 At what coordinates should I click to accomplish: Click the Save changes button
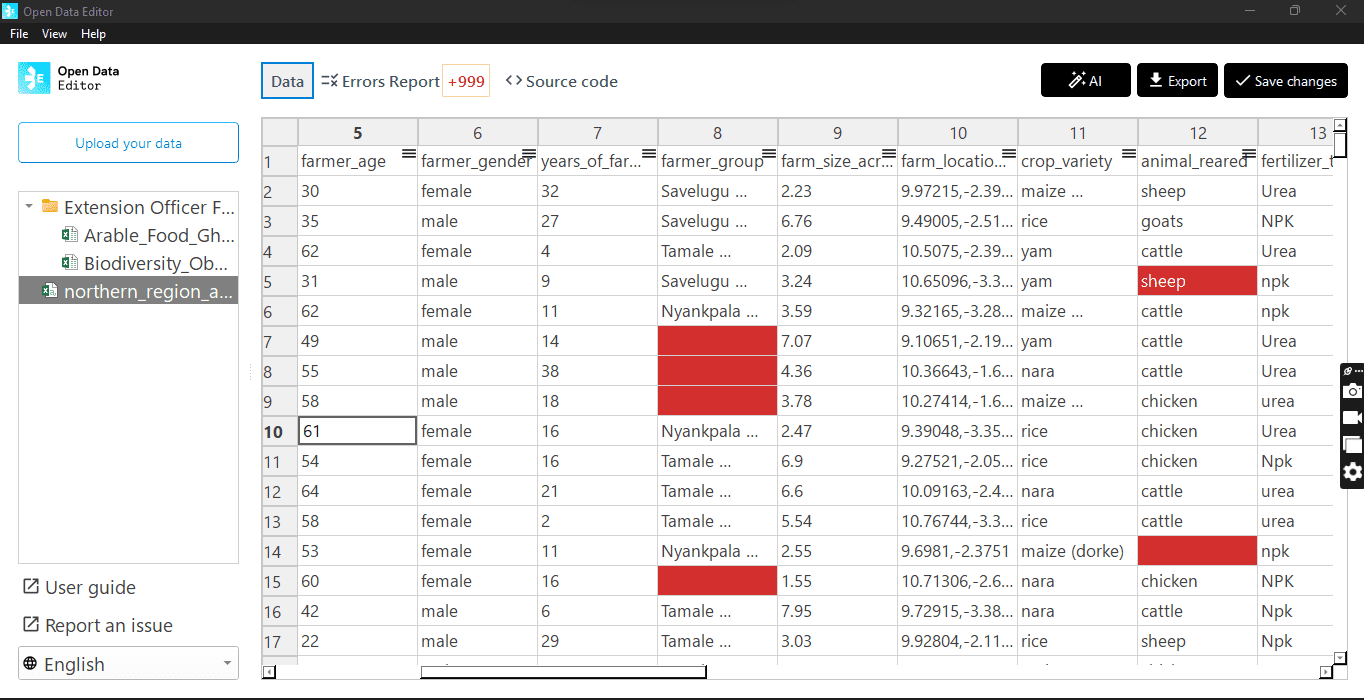click(1285, 81)
